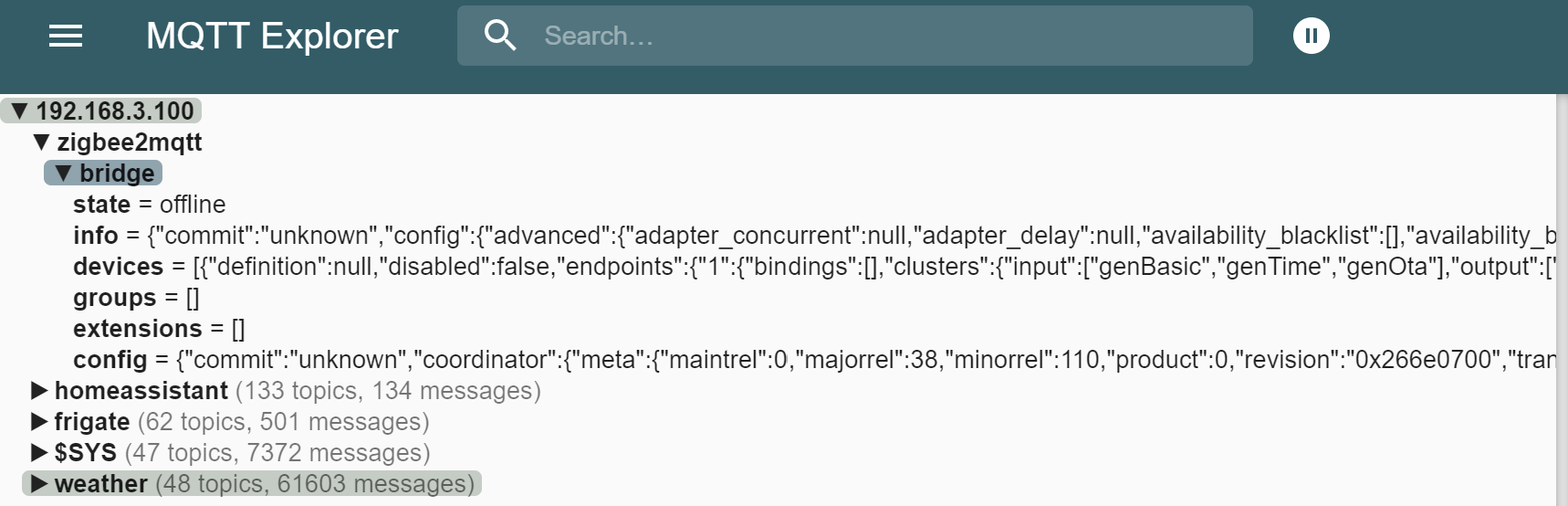Select the info topic entry
The image size is (1568, 506).
pos(814,236)
